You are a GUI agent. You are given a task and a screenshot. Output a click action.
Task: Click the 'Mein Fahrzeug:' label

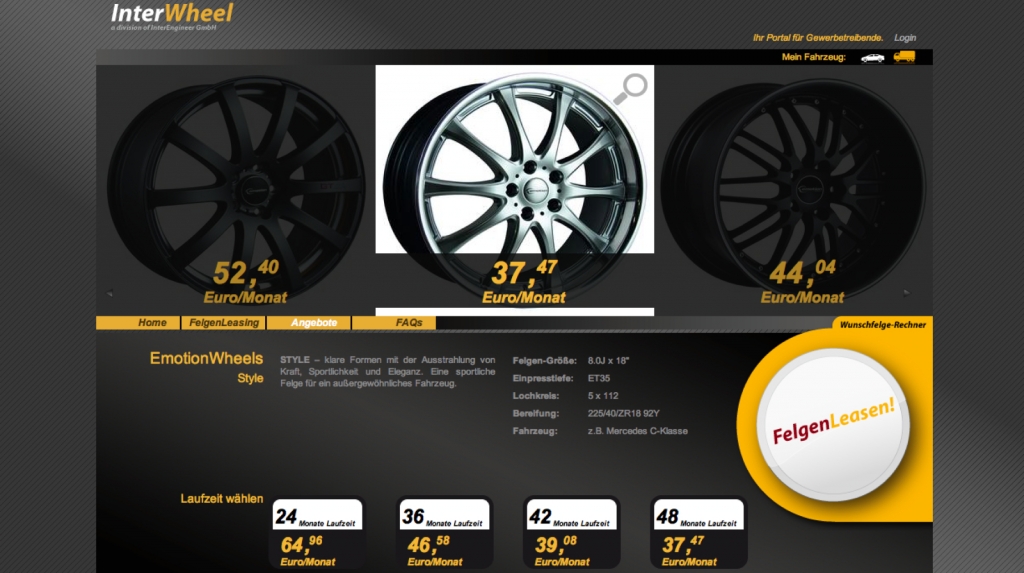click(813, 57)
